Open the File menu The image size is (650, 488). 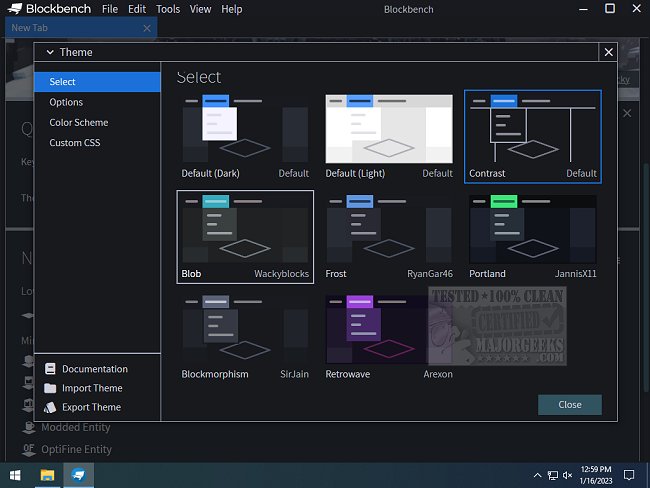pos(109,9)
